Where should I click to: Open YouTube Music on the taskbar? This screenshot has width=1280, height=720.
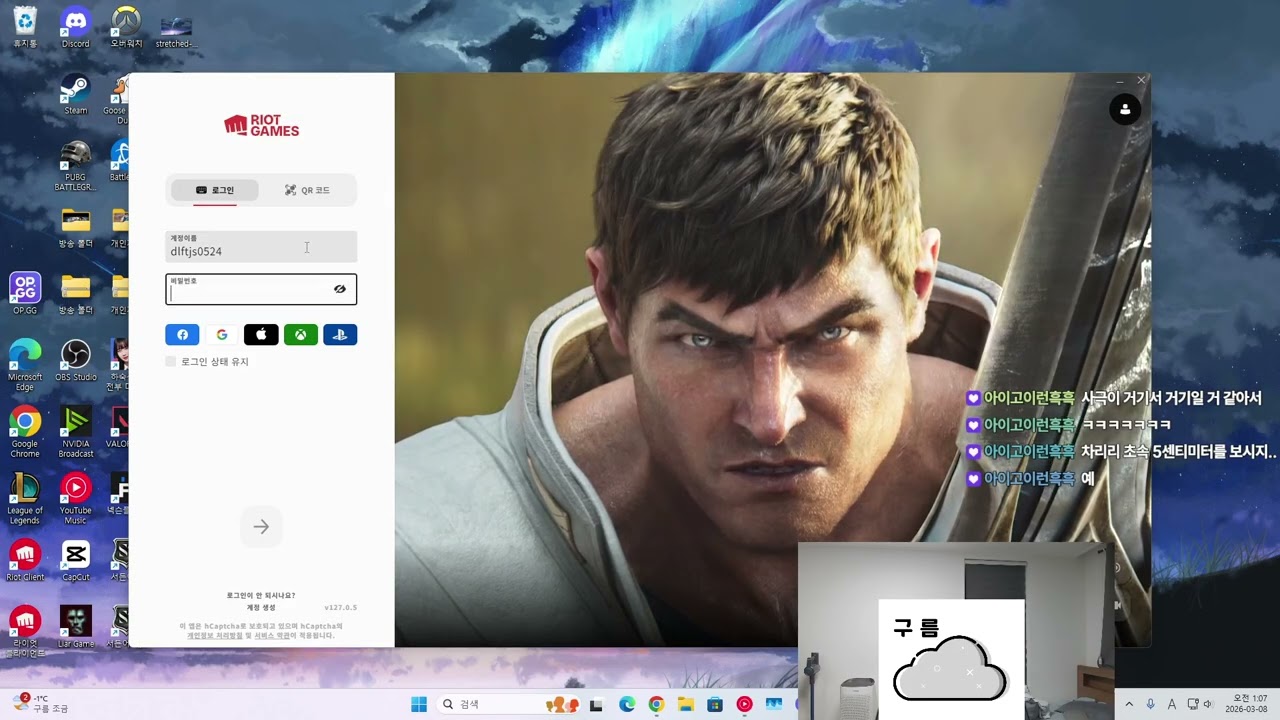point(744,704)
